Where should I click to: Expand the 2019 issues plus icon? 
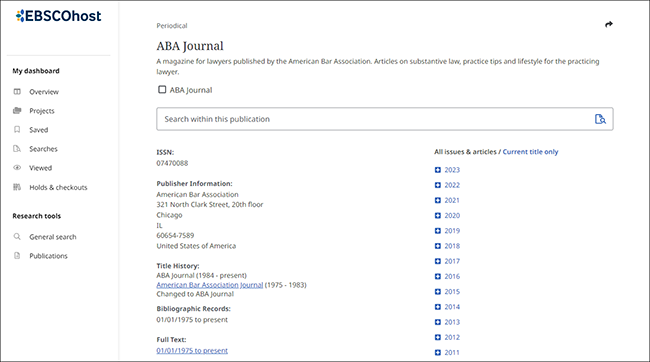pyautogui.click(x=438, y=231)
